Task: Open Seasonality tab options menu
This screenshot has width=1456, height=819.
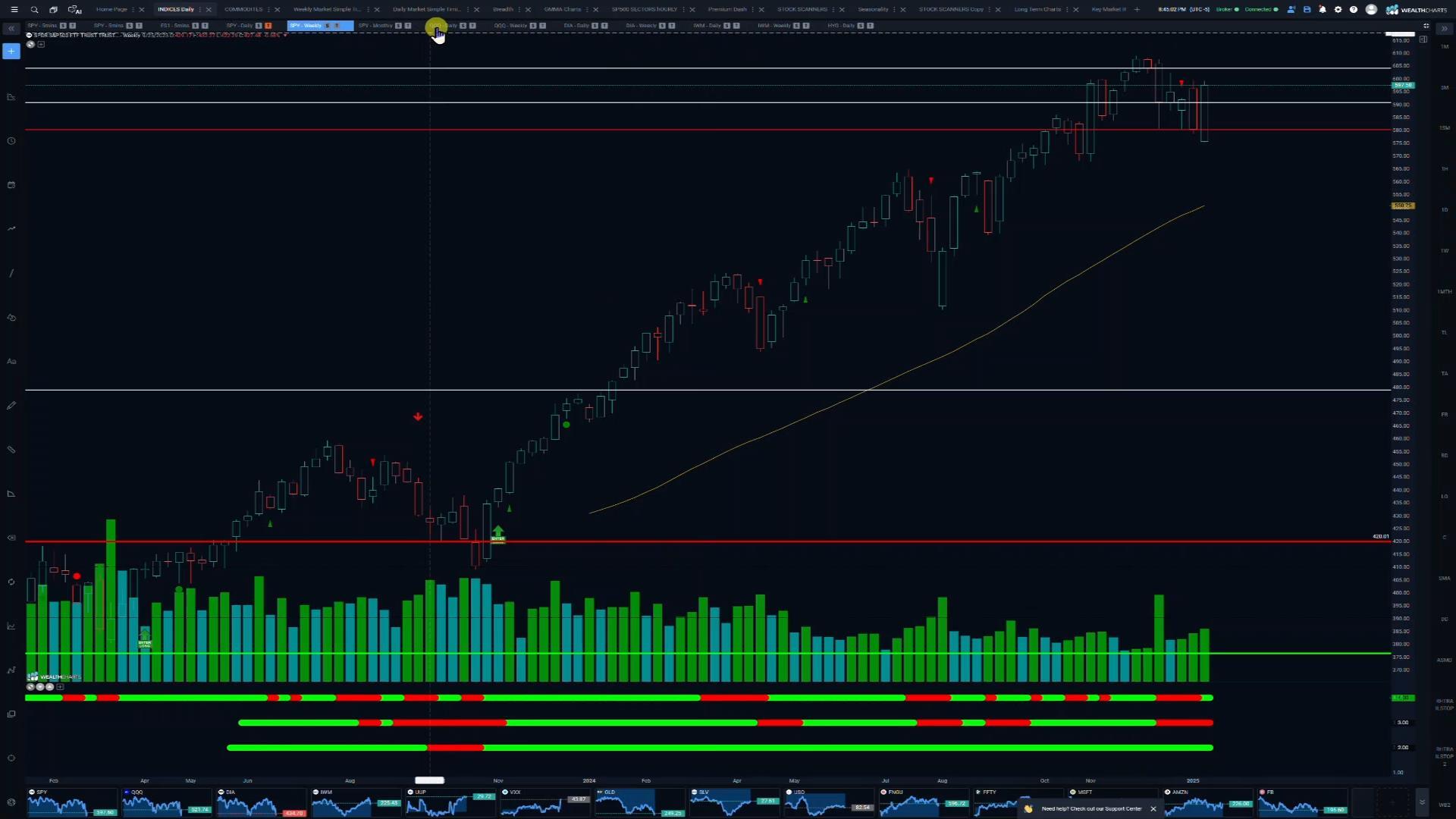Action: 895,9
